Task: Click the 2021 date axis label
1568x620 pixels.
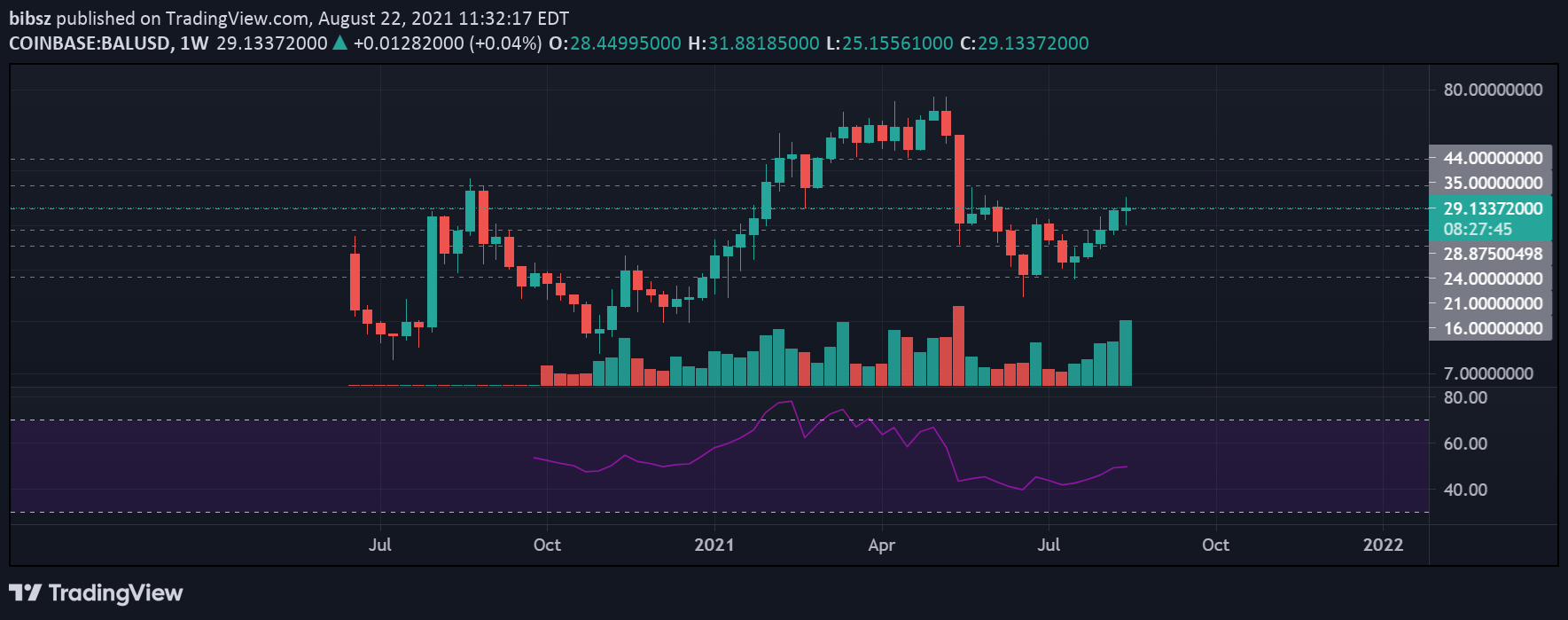Action: pyautogui.click(x=714, y=545)
